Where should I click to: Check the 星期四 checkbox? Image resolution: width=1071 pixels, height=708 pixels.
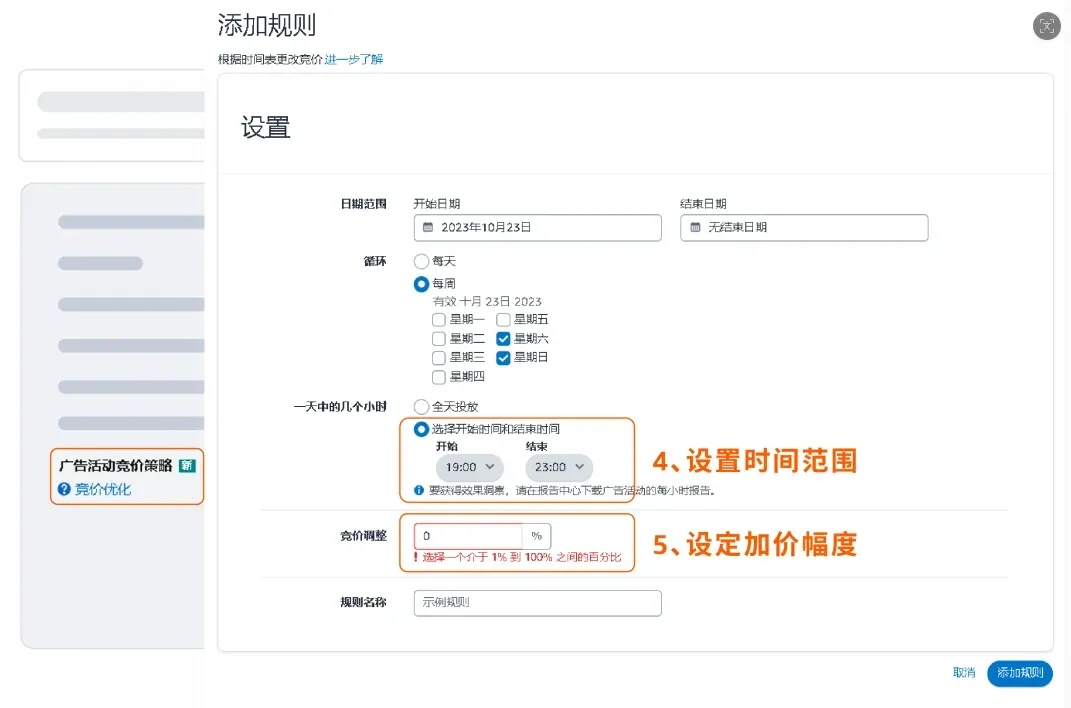pyautogui.click(x=439, y=377)
